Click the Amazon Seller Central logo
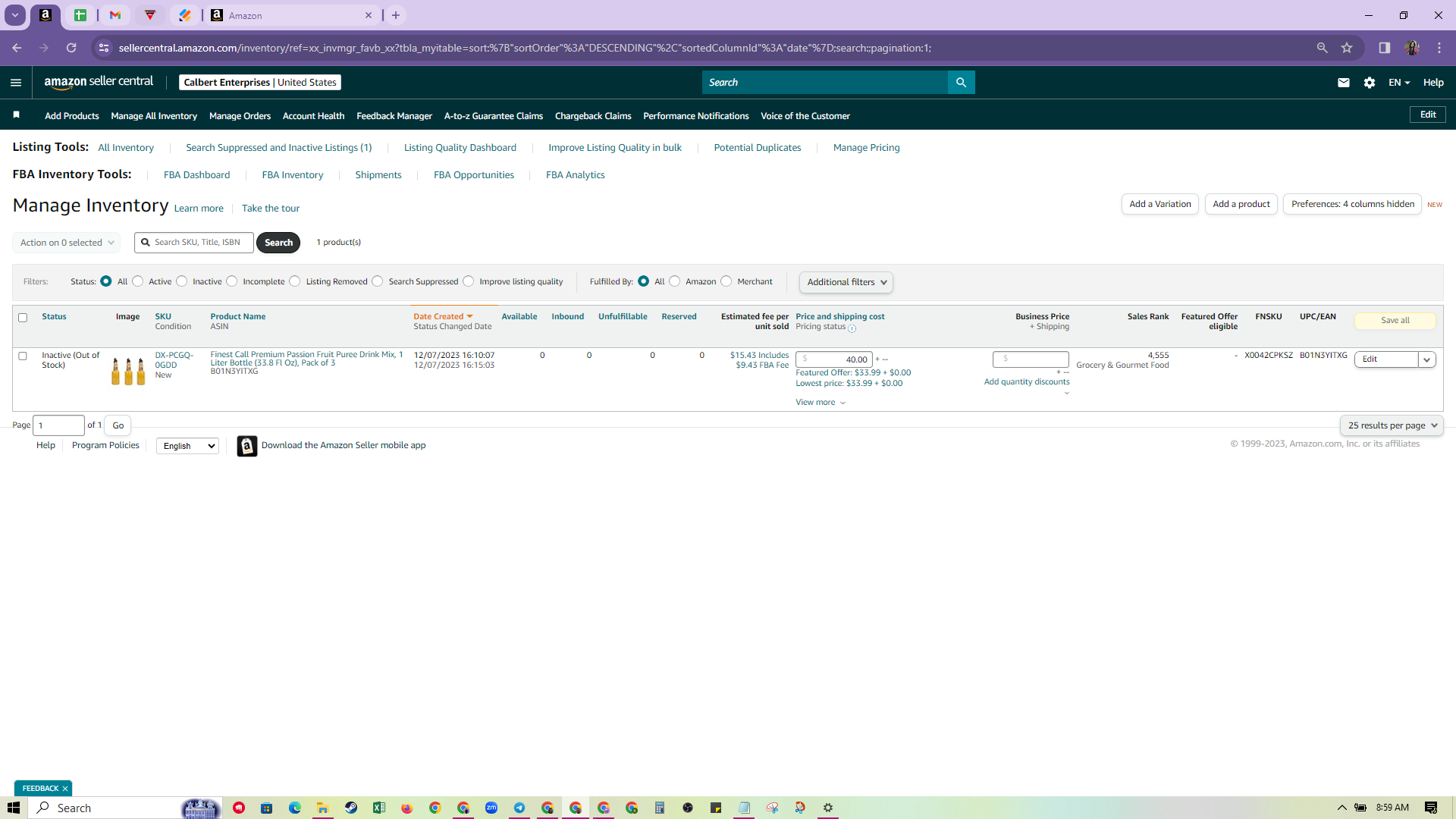Screen dimensions: 1456x819 point(99,82)
